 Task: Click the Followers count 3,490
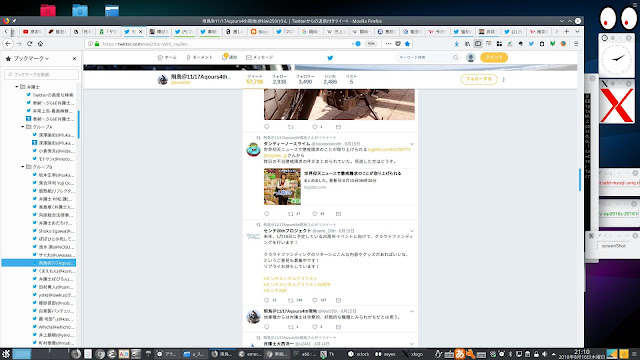305,82
